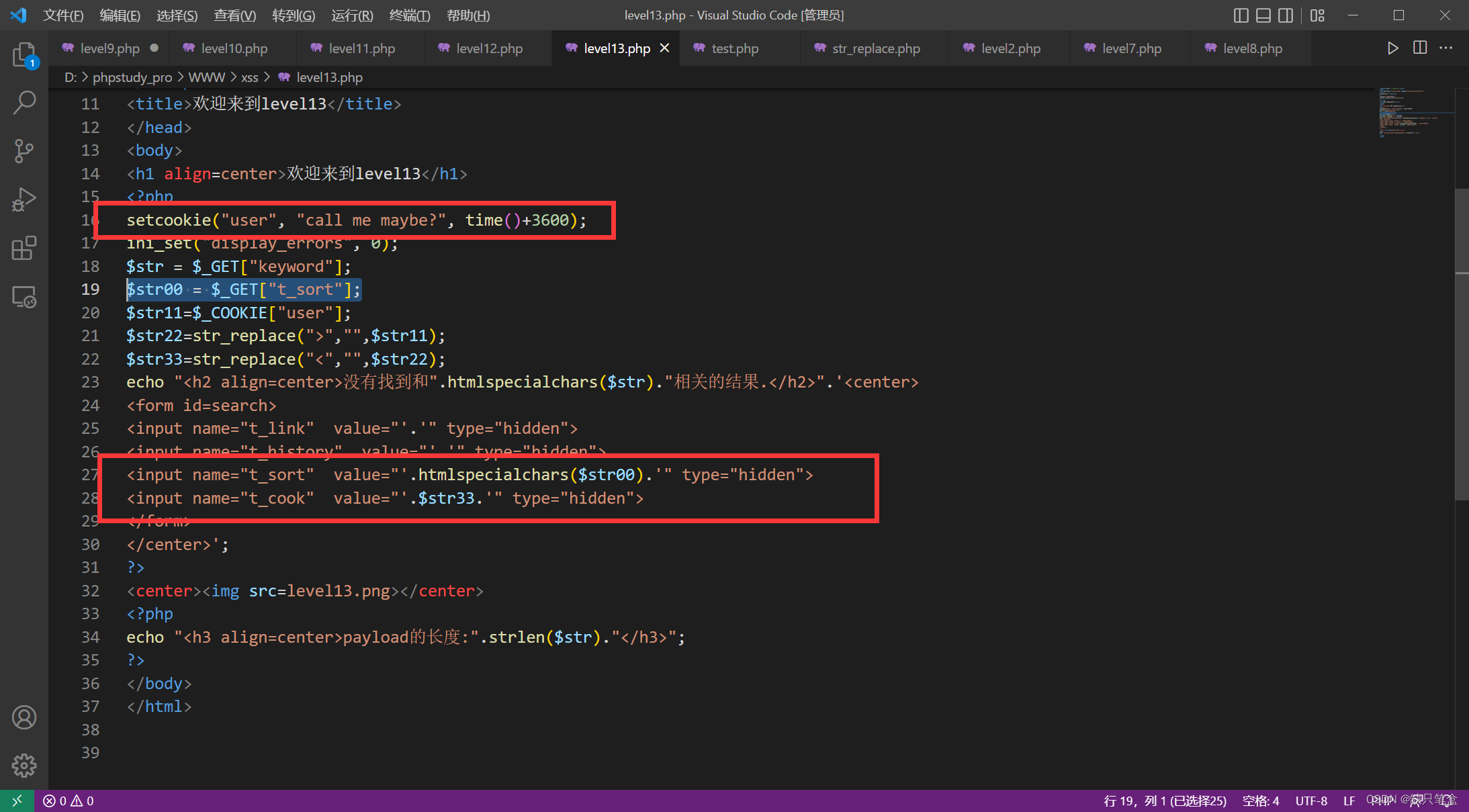Open the editor More Actions ellipsis menu

(x=1445, y=48)
